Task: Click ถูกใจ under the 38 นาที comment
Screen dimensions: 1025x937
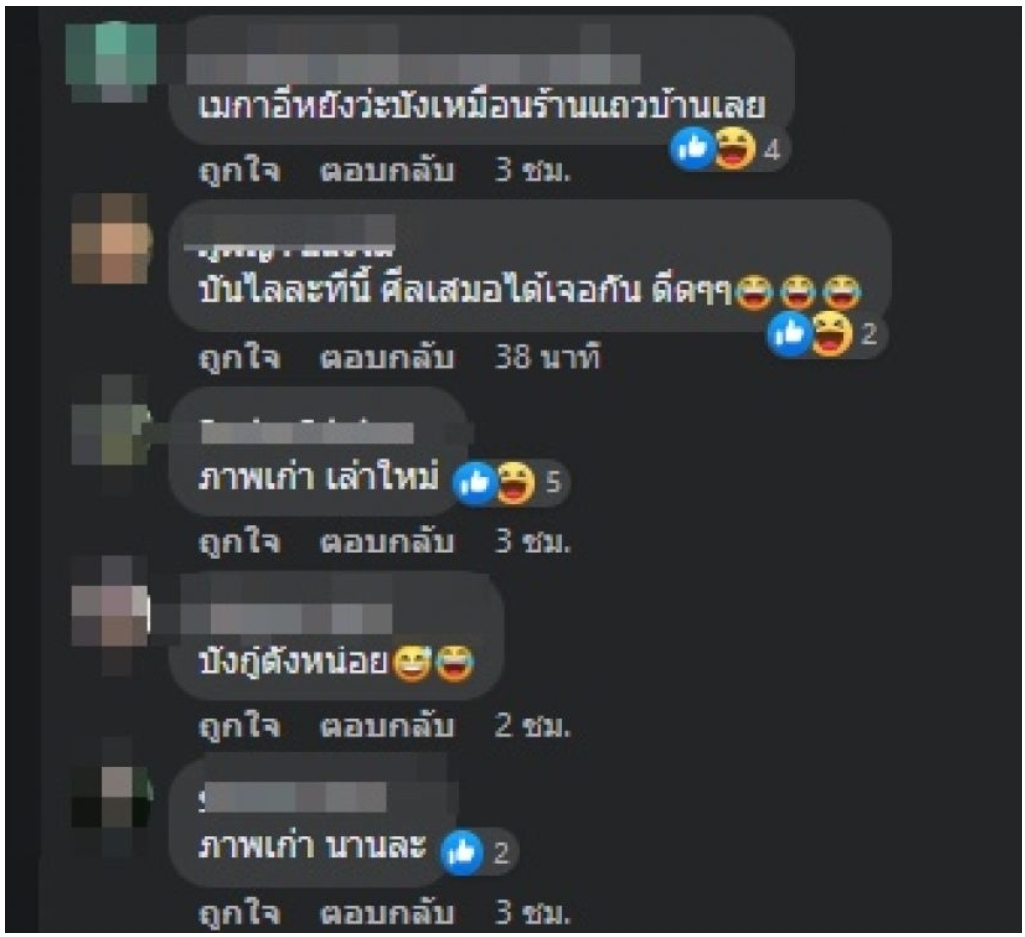Action: pos(240,358)
